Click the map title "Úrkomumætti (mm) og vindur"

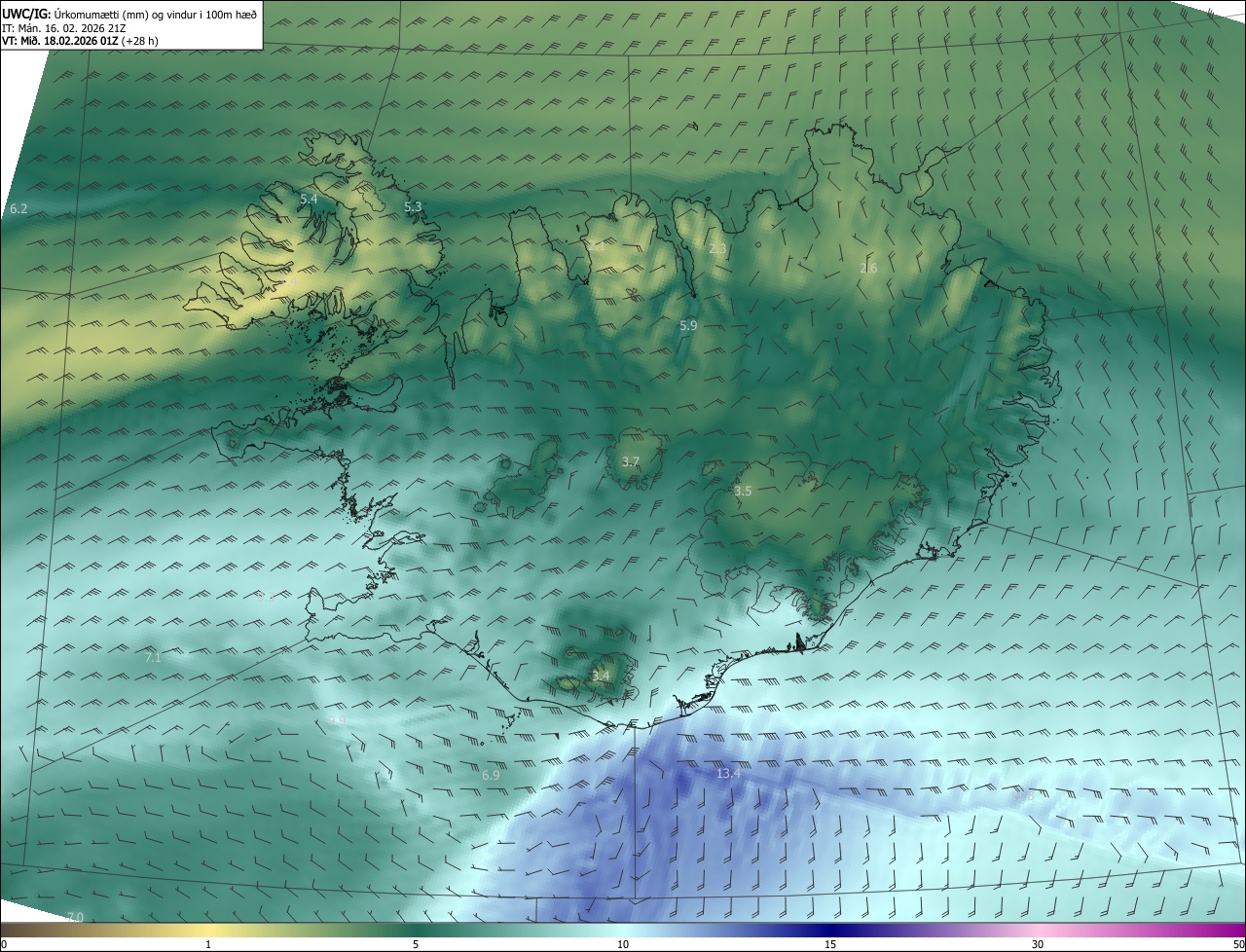[x=125, y=14]
